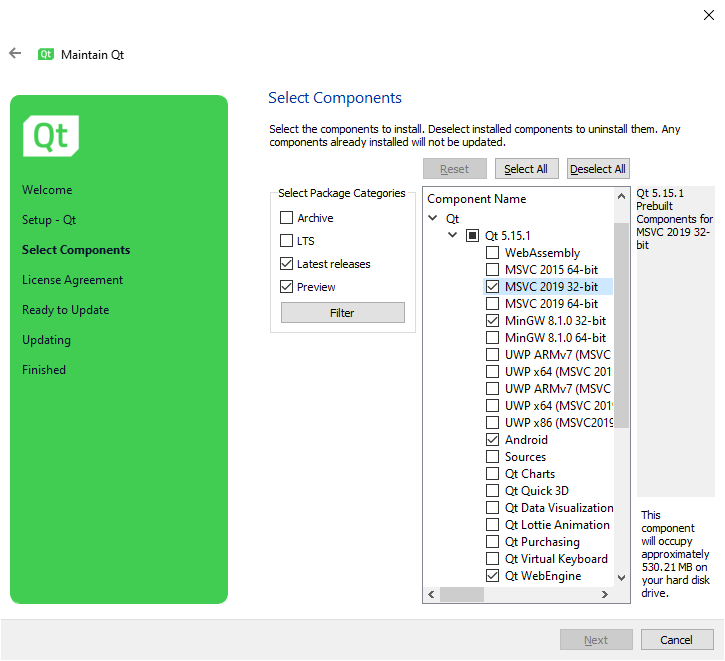Click the Qt 5.15.1 tree label
The image size is (725, 661).
(x=508, y=236)
